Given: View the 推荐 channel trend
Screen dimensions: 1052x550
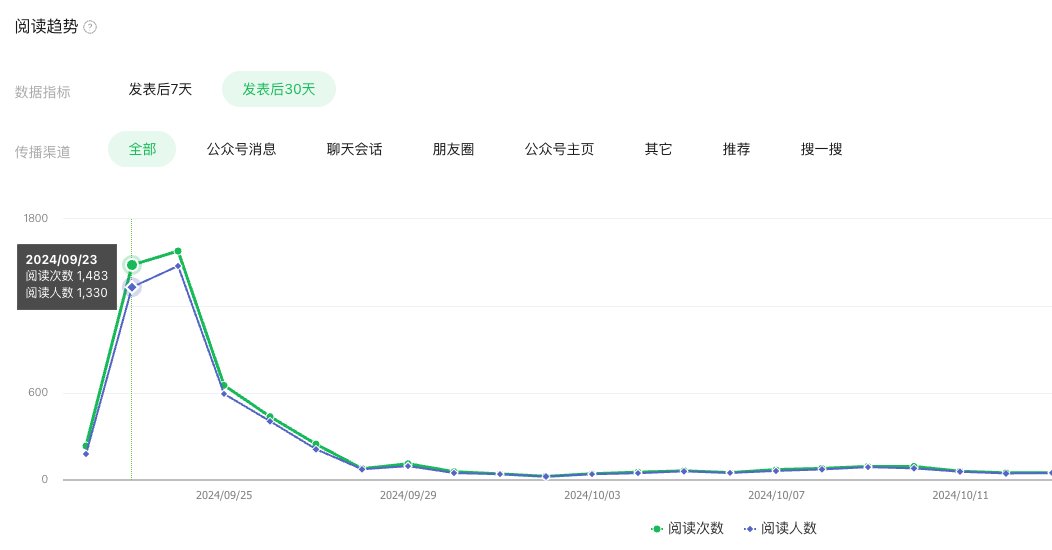Looking at the screenshot, I should click(x=736, y=149).
